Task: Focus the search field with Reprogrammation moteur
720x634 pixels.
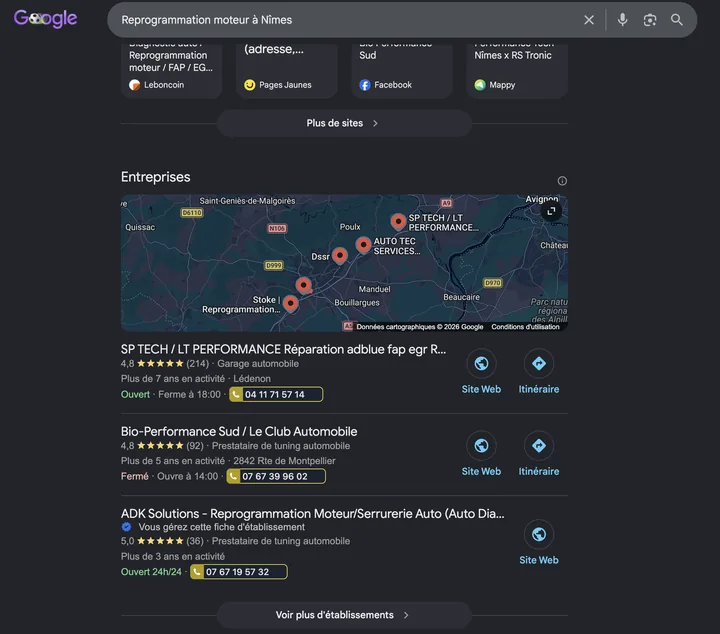Action: [344, 20]
